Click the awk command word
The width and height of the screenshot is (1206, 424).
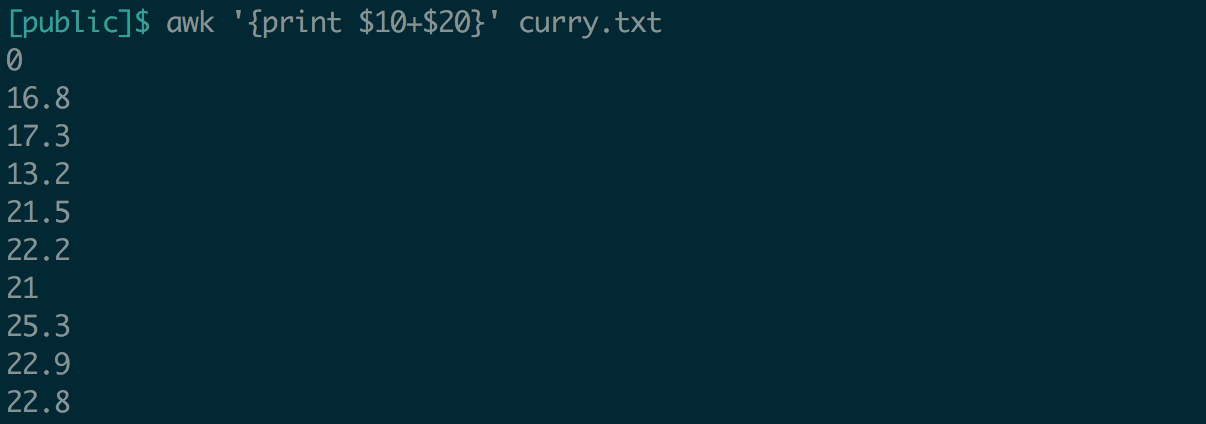pos(190,22)
